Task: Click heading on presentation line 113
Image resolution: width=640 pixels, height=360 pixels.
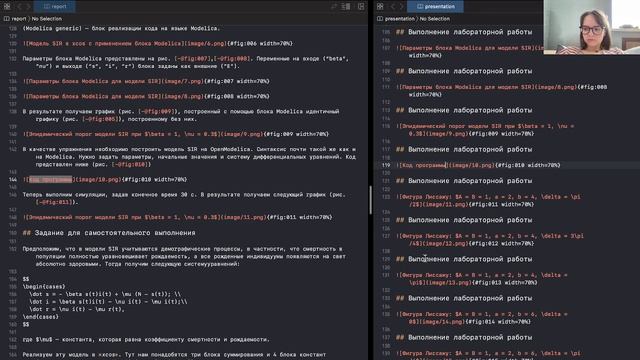Action: coord(464,110)
